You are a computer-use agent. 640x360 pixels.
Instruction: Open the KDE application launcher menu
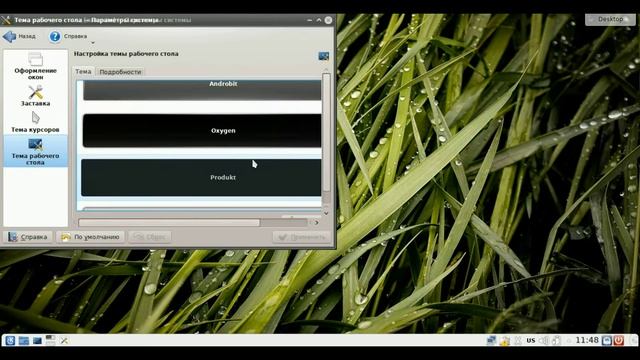[10, 340]
